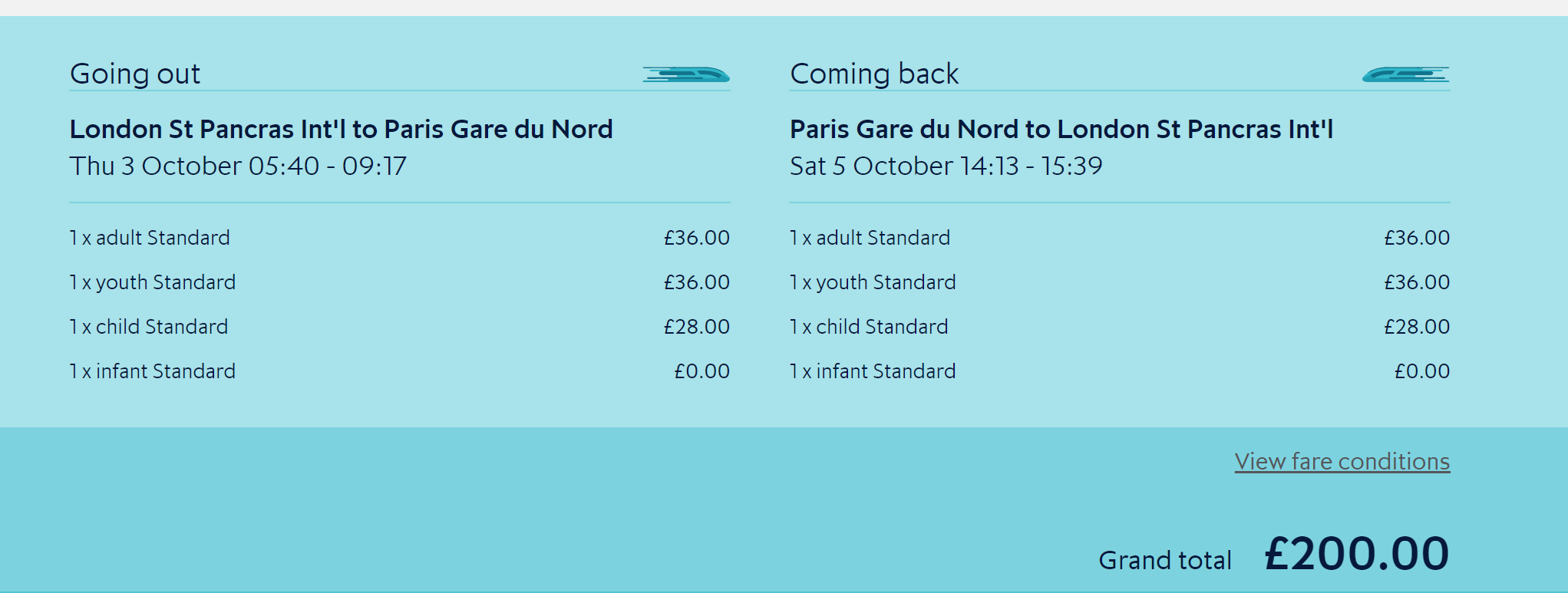1568x593 pixels.
Task: Click the outbound train icon beside Going out
Action: pyautogui.click(x=686, y=74)
